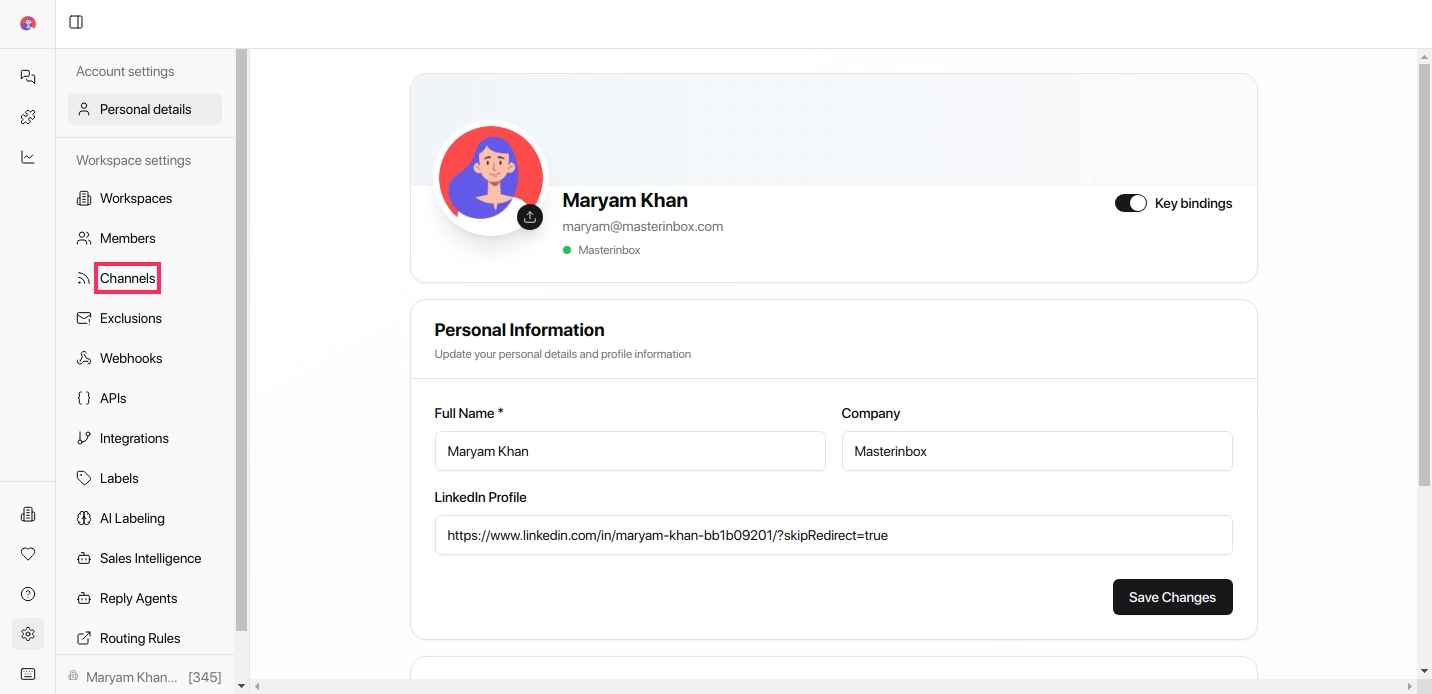Open the conversations inbox icon

tap(28, 77)
